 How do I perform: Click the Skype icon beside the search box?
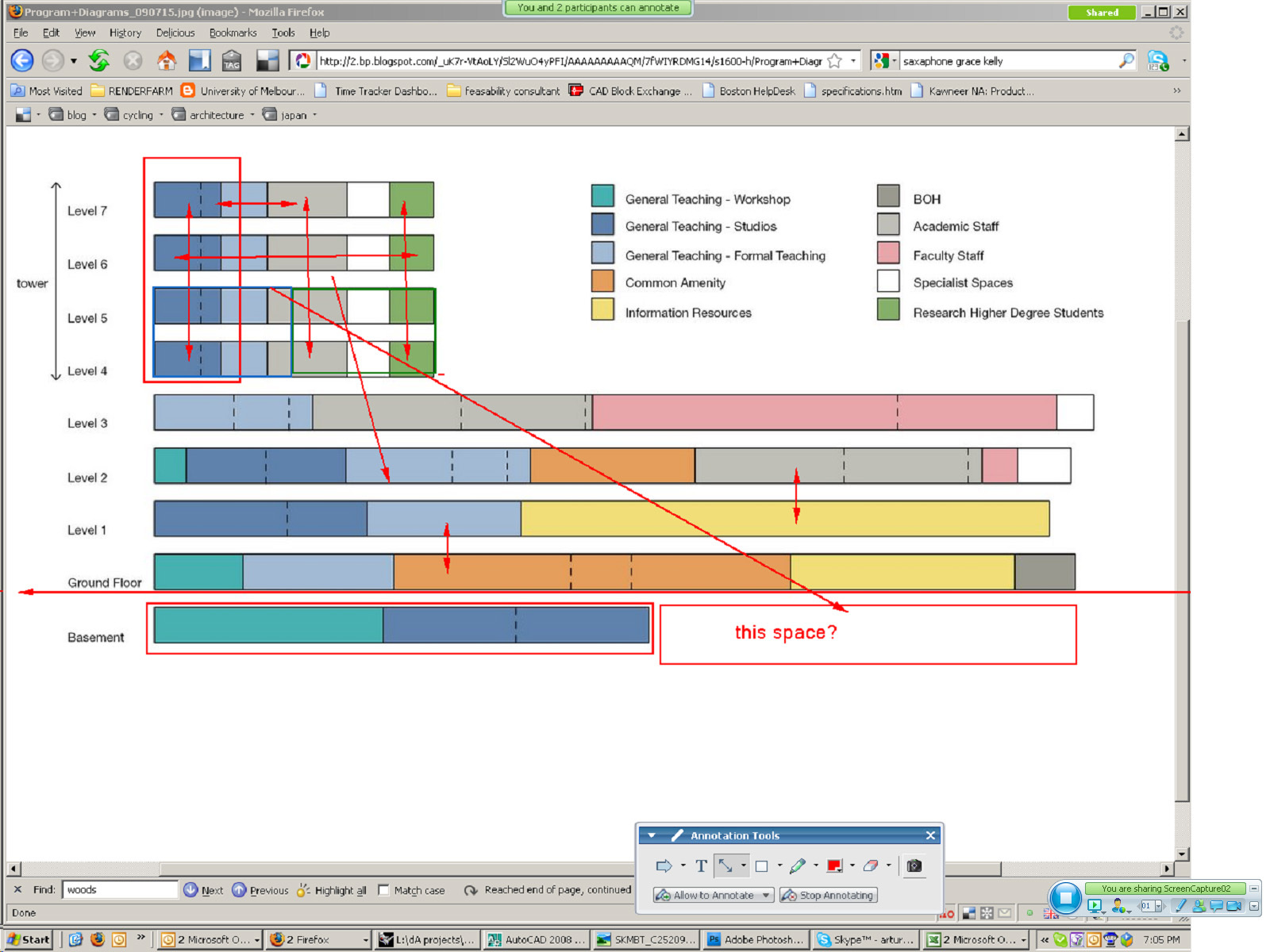(x=1157, y=60)
